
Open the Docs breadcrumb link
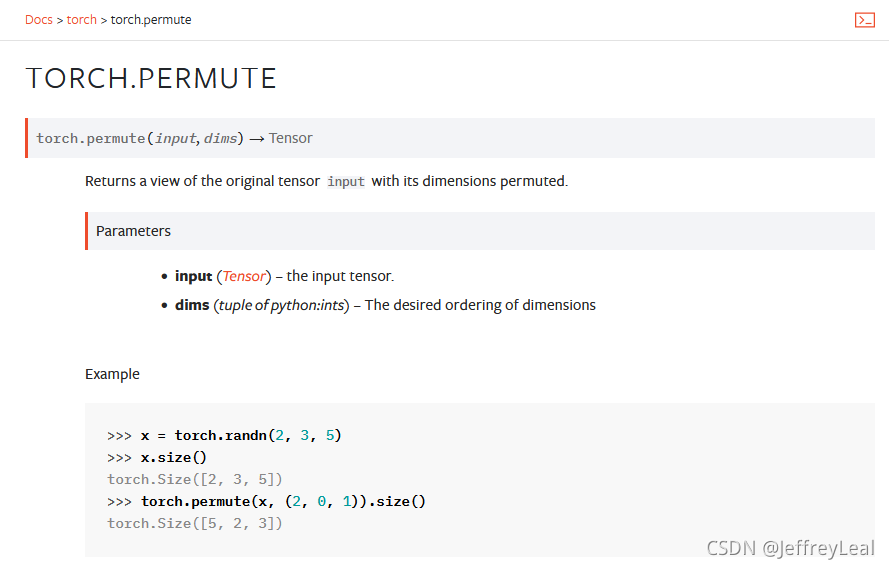[x=39, y=20]
